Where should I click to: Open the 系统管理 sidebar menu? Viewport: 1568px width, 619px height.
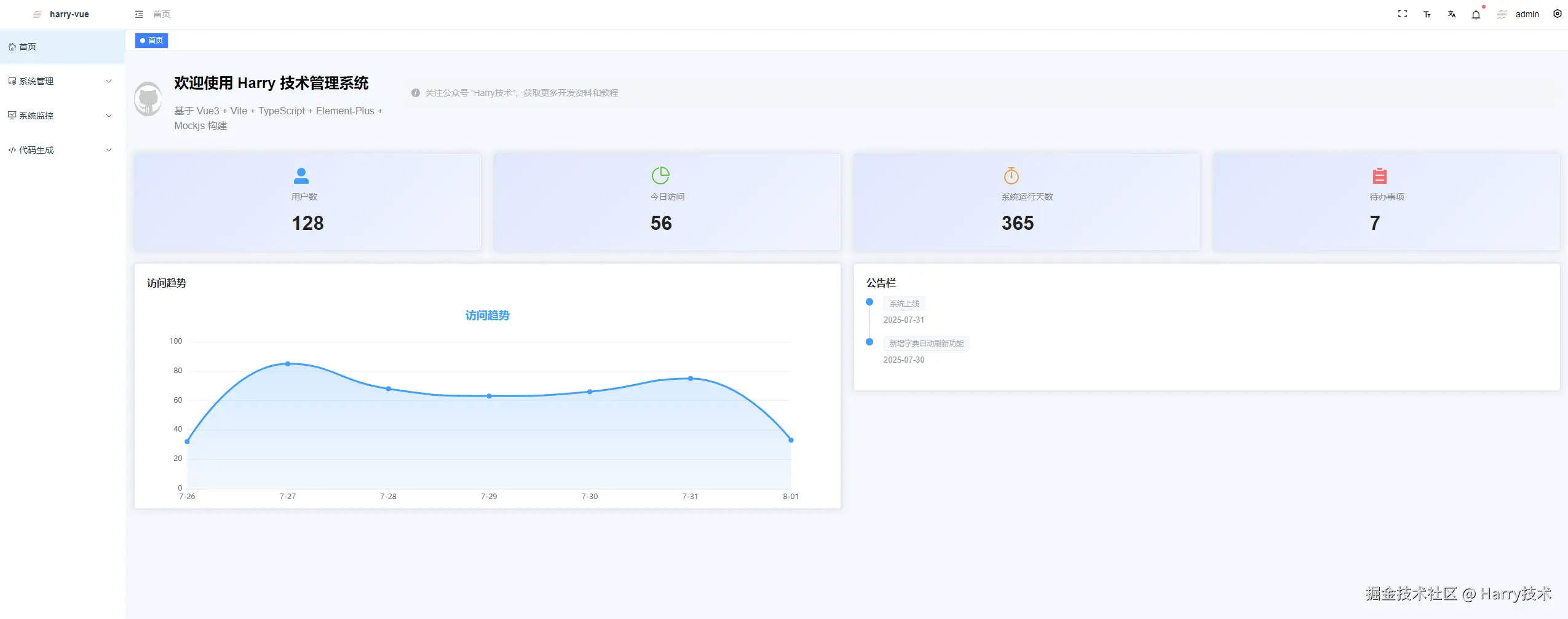pos(62,81)
